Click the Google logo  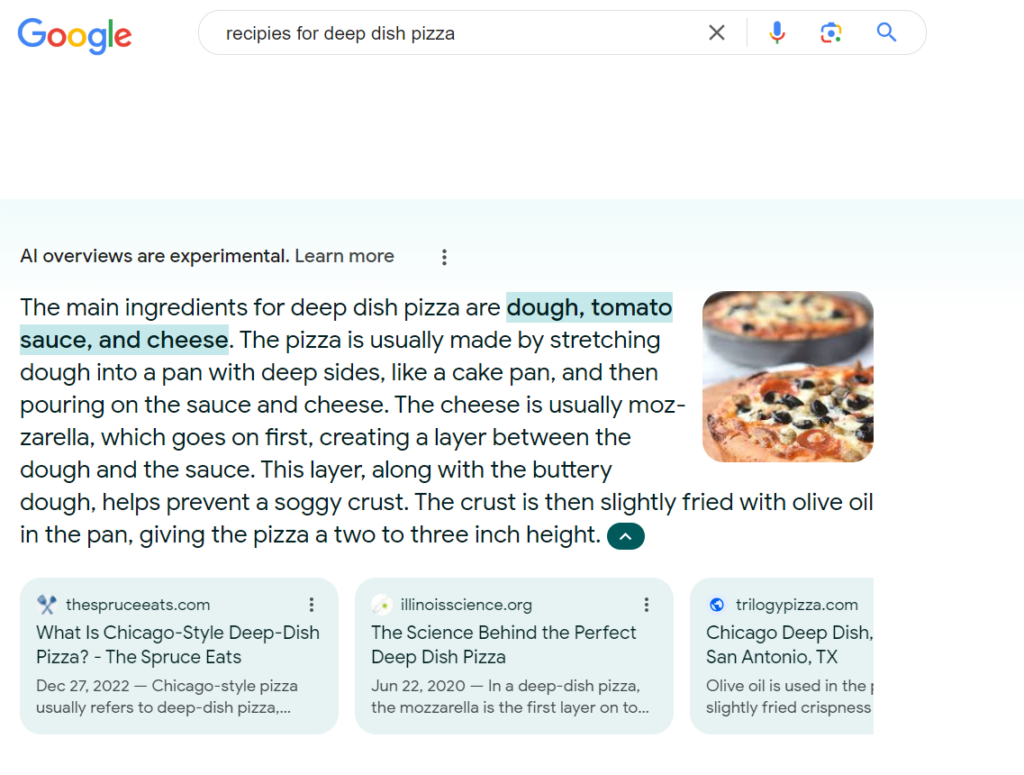75,35
